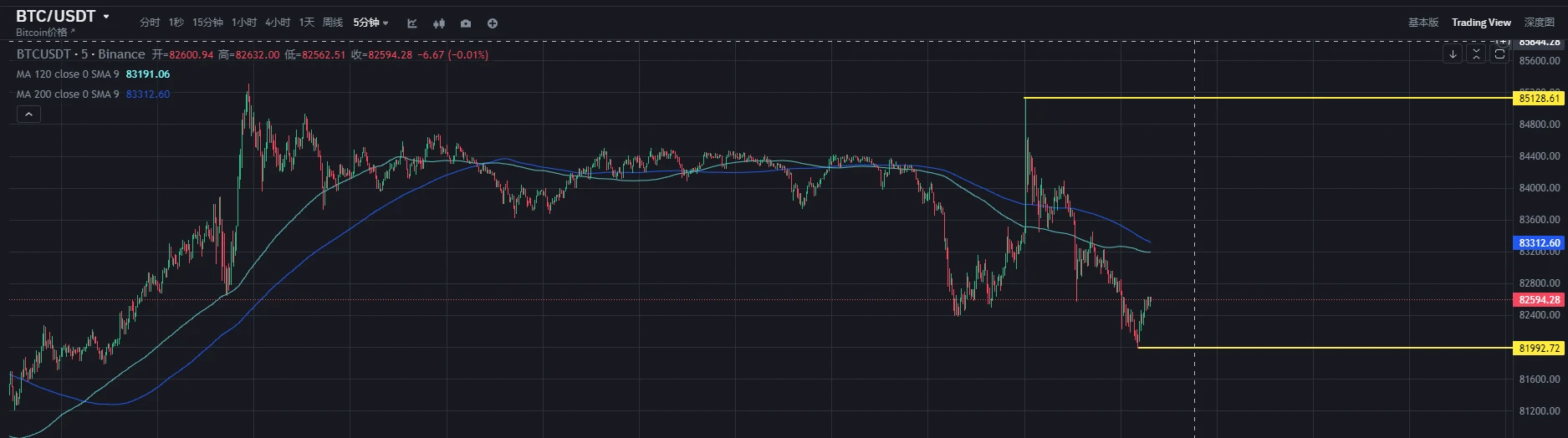
Task: Select the 15分钟 timeframe
Action: 207,23
